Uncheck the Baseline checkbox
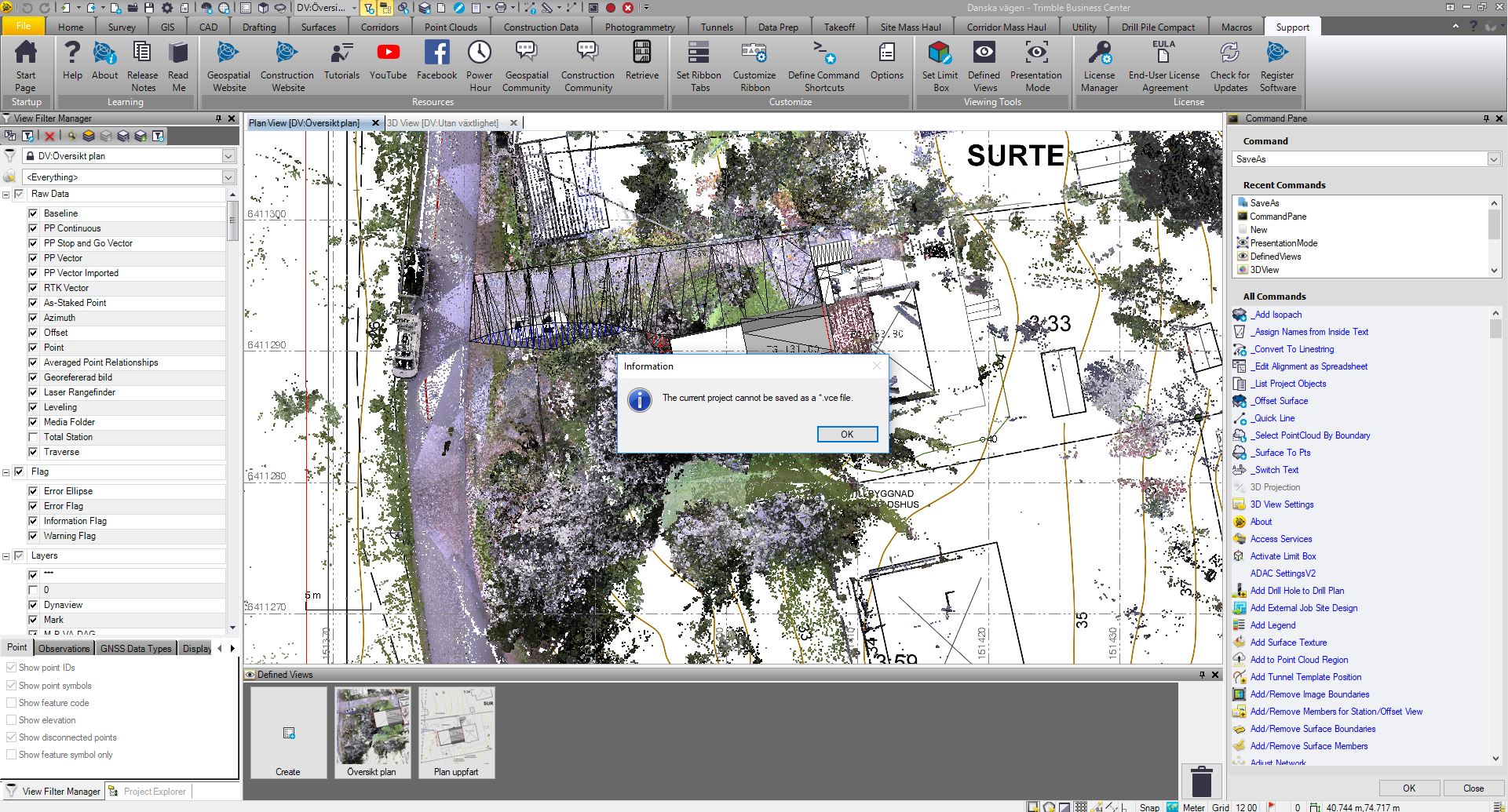Viewport: 1508px width, 812px height. (x=33, y=213)
